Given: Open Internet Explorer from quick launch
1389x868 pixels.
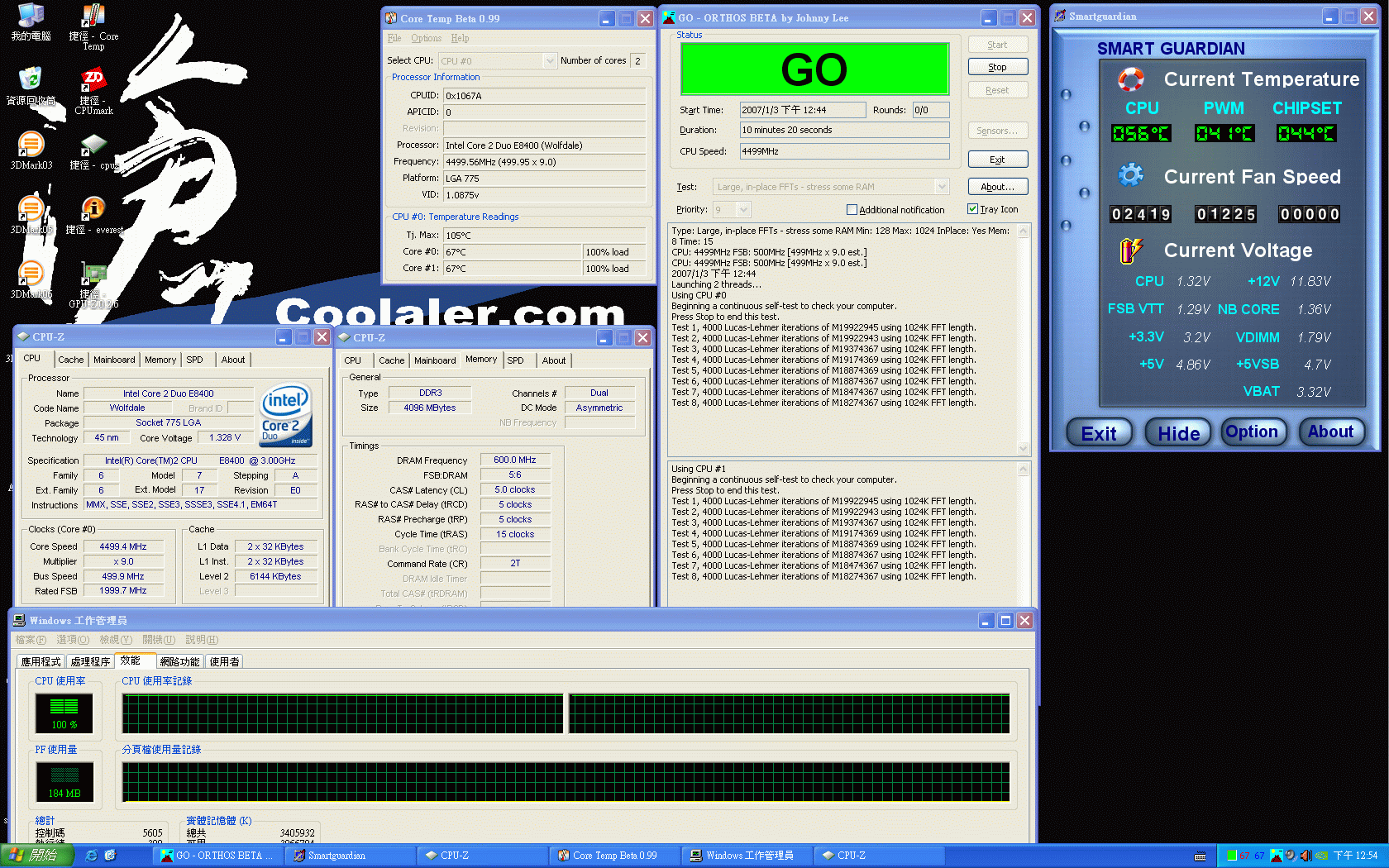Looking at the screenshot, I should click(x=92, y=856).
